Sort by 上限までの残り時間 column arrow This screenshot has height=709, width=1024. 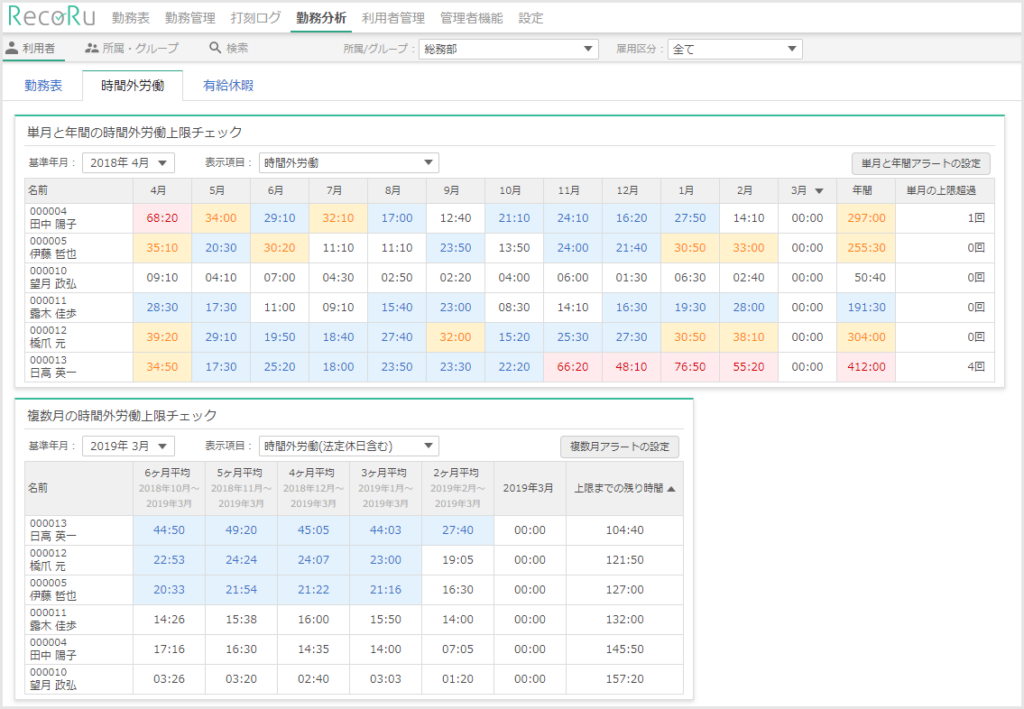point(671,488)
